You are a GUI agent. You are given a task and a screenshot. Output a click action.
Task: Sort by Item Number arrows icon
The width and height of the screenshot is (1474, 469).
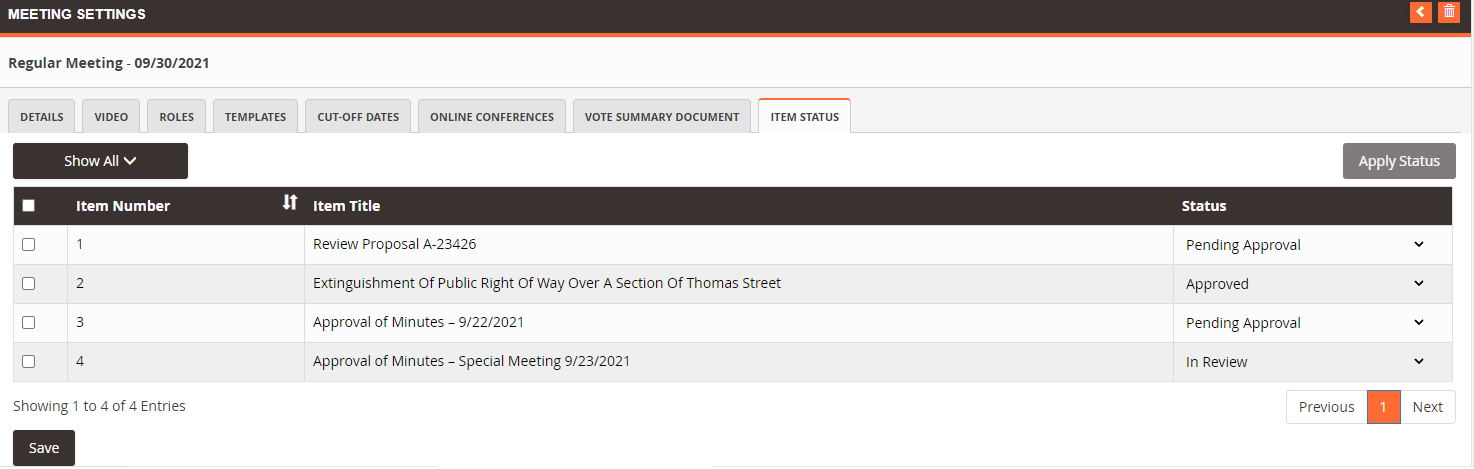tap(290, 202)
